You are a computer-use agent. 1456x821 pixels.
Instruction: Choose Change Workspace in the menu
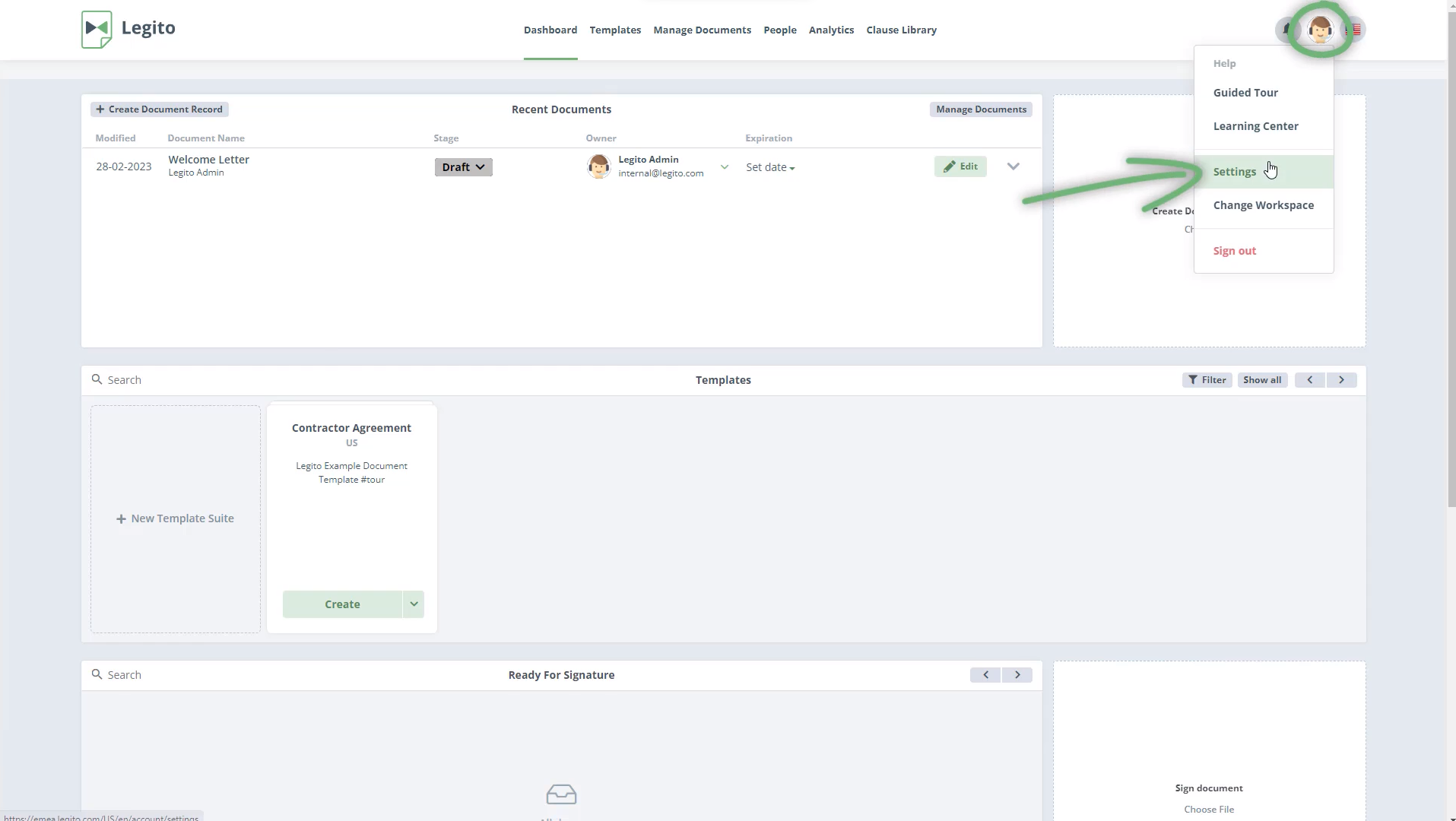1263,205
